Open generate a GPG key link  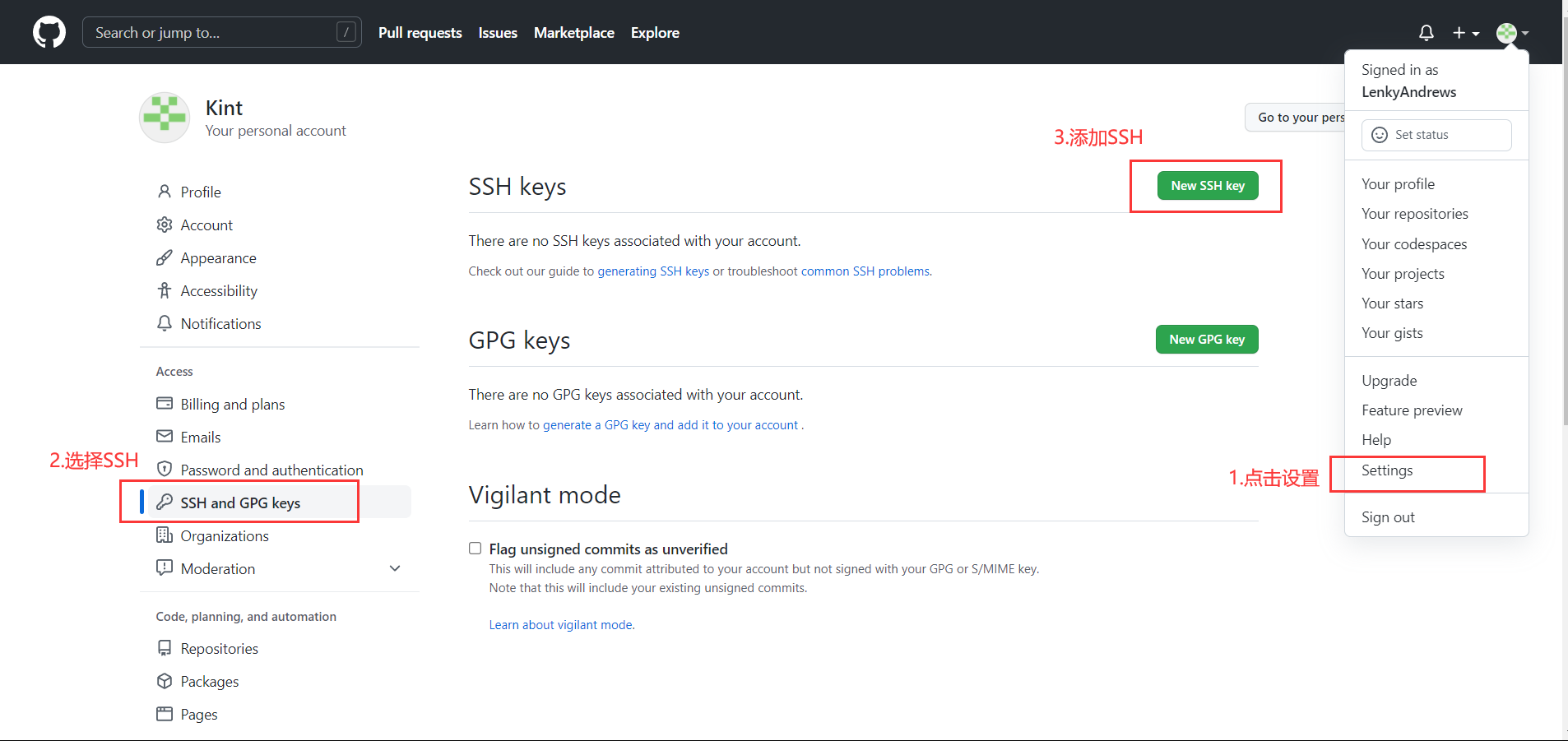click(670, 425)
